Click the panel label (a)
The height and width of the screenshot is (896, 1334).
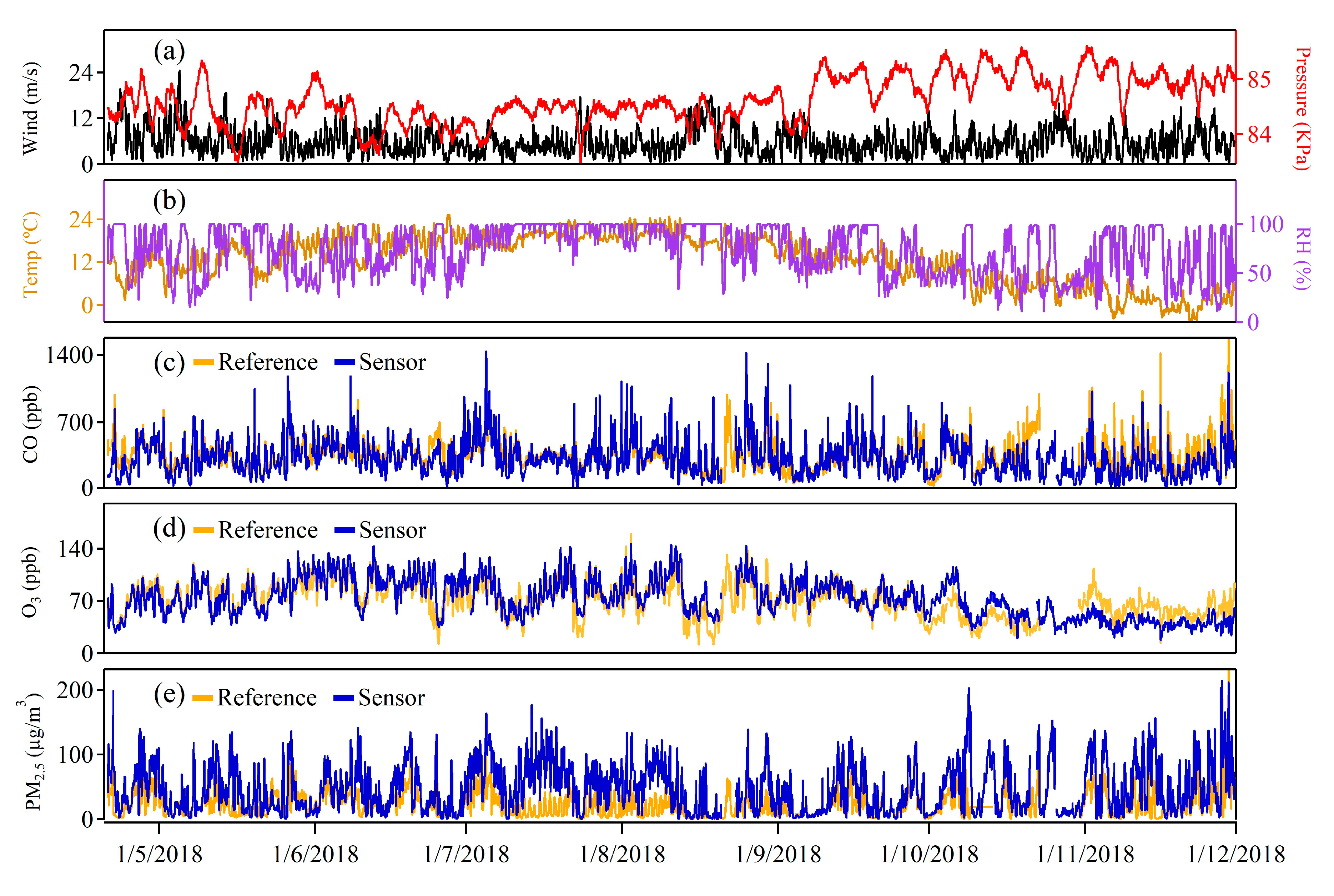pos(169,51)
